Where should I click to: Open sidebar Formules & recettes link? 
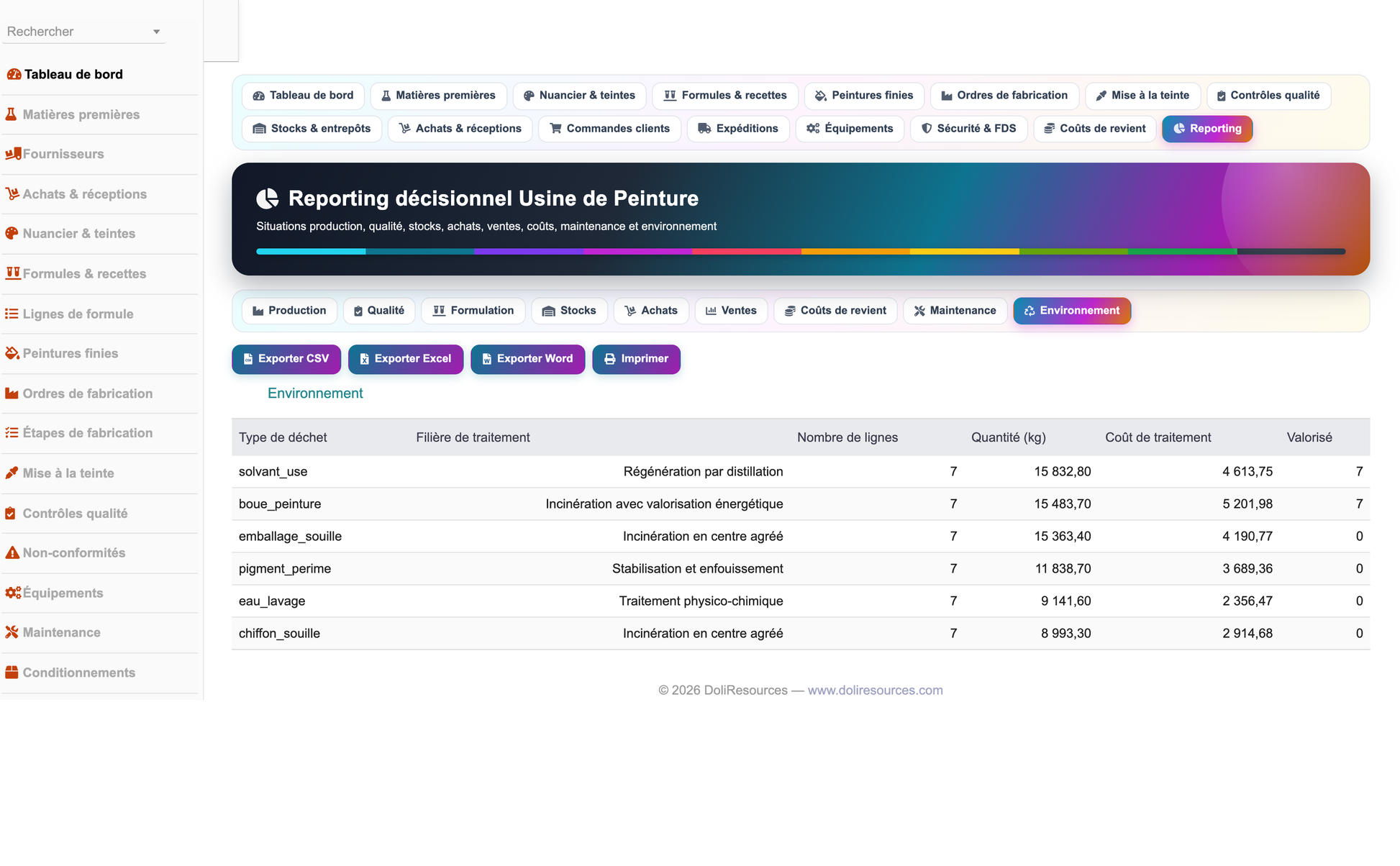84,274
